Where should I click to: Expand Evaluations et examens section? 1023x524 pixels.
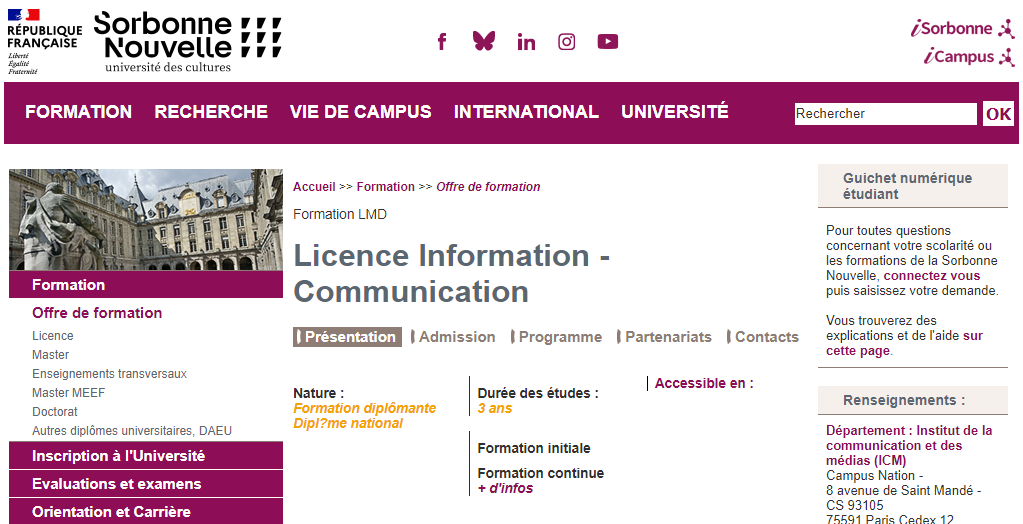145,484
